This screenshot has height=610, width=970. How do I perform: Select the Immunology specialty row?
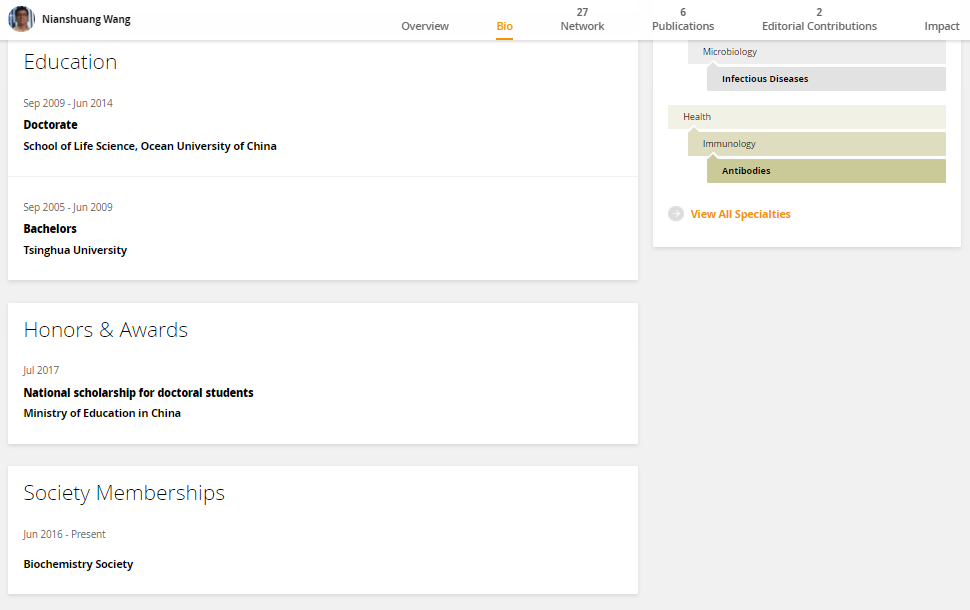pyautogui.click(x=817, y=144)
